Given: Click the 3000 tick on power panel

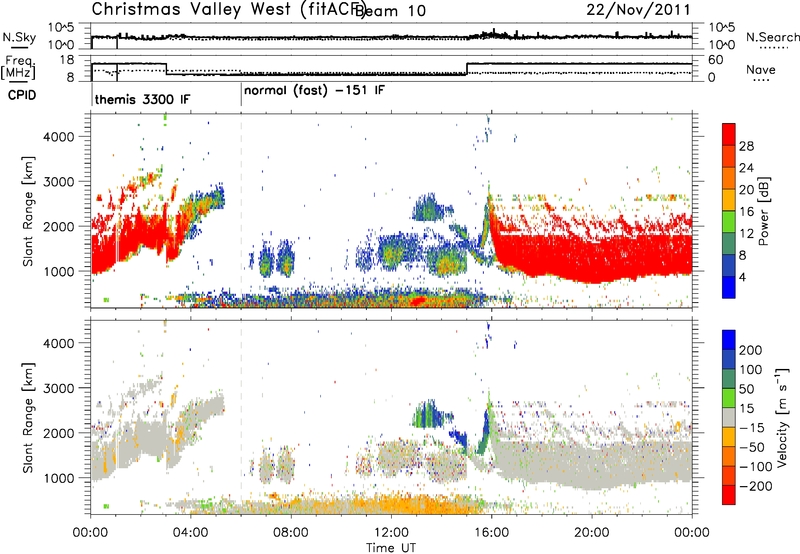Looking at the screenshot, I should pyautogui.click(x=58, y=182).
